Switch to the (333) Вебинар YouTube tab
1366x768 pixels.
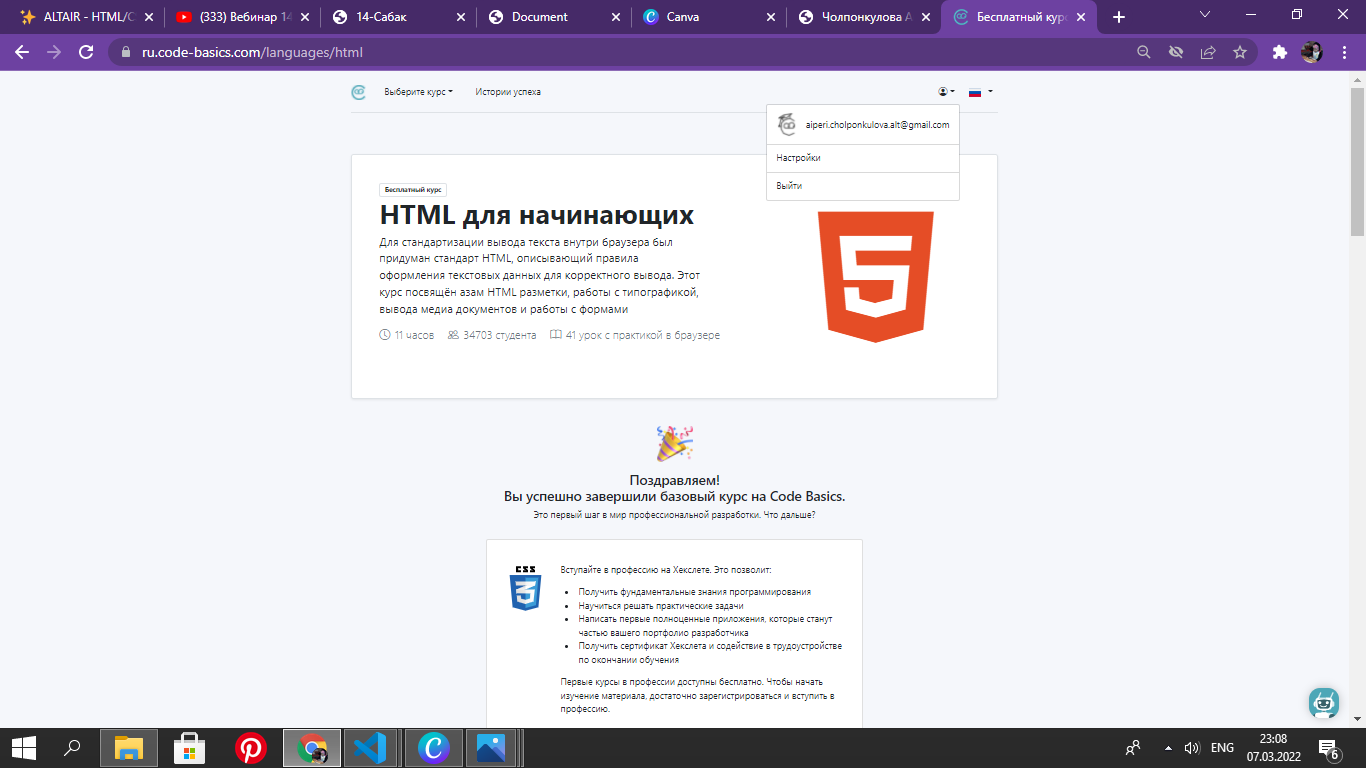click(240, 17)
